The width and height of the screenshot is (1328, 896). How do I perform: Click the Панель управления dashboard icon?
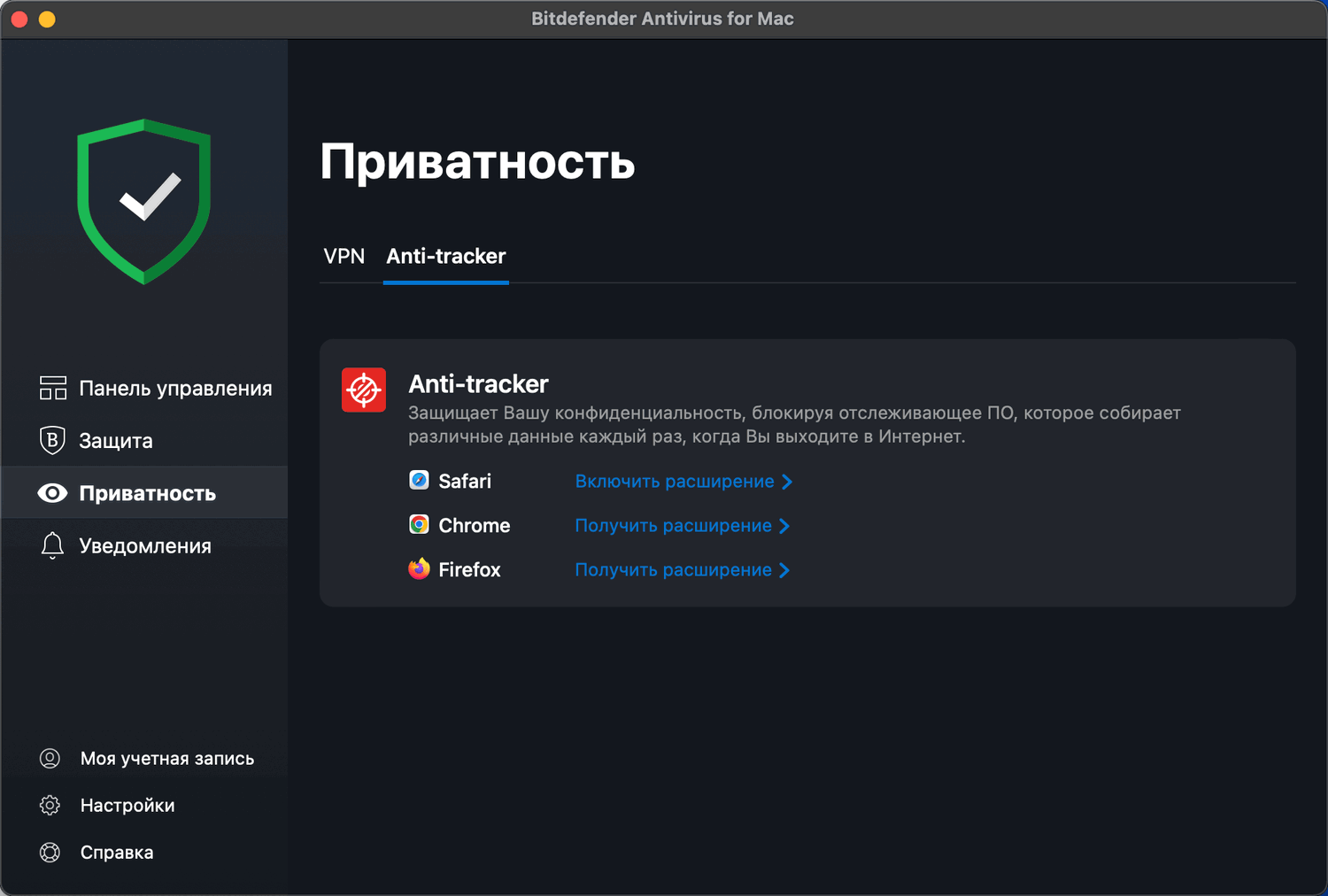pyautogui.click(x=52, y=388)
